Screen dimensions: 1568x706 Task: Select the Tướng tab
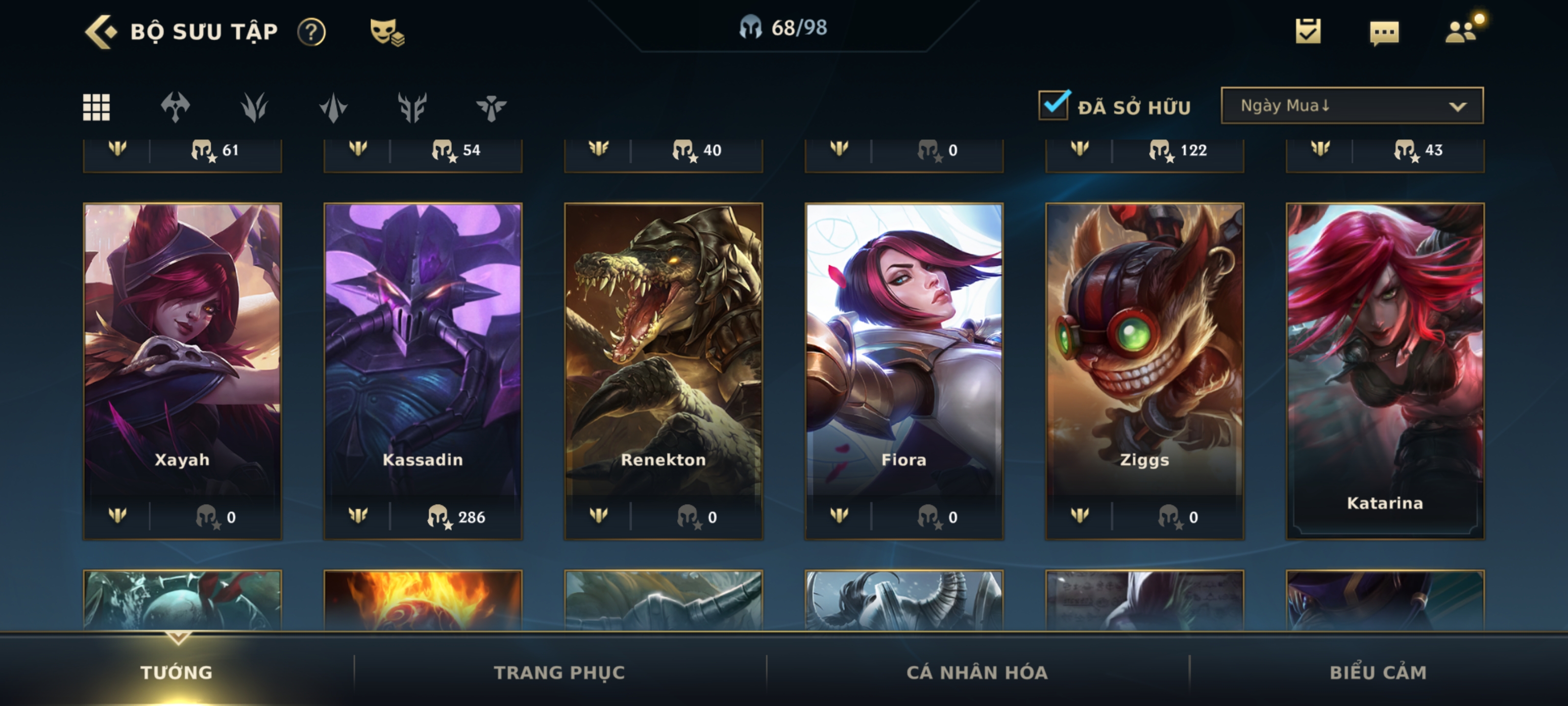(x=176, y=672)
